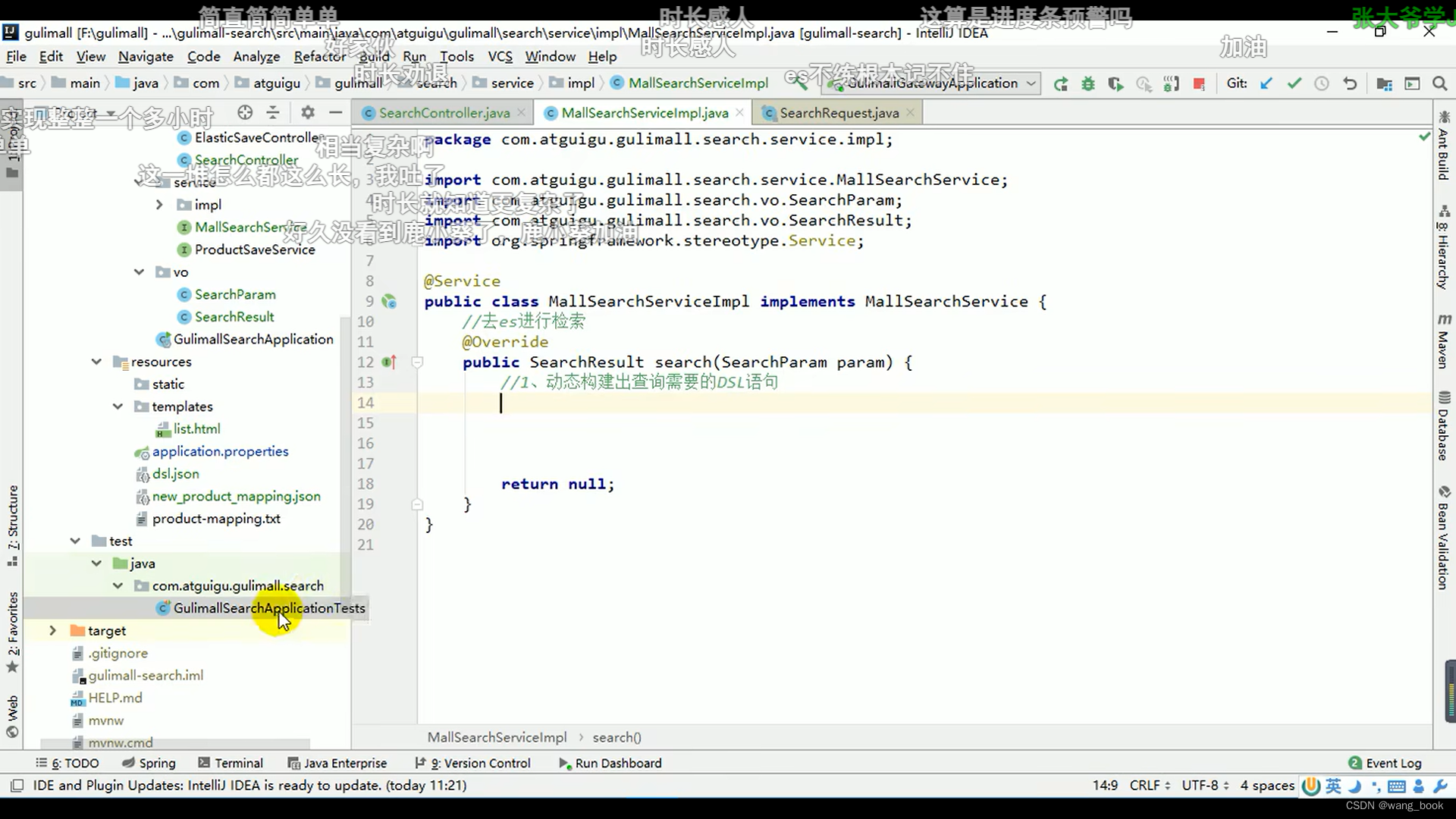This screenshot has width=1456, height=819.
Task: Collapse the vo folder
Action: [139, 272]
